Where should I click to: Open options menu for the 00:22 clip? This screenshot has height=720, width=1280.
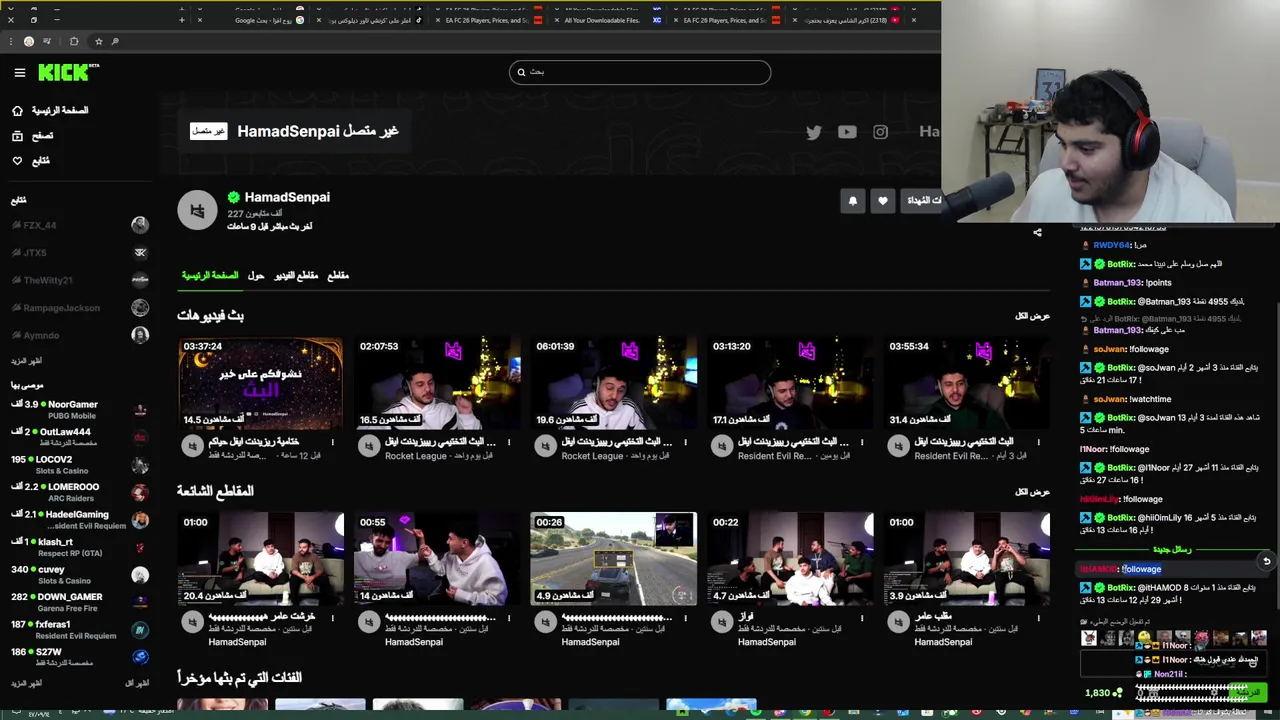[x=862, y=618]
